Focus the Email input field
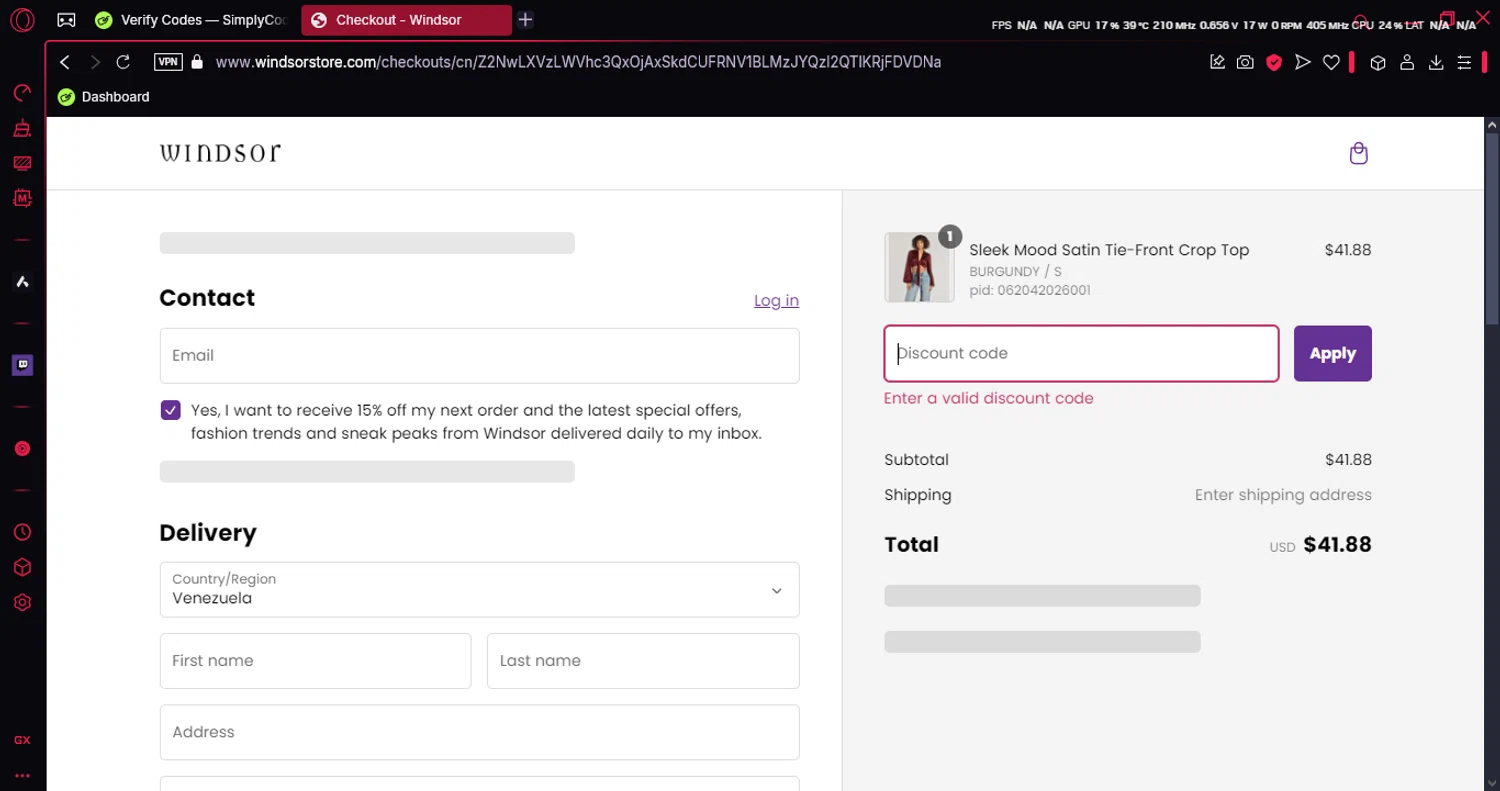 point(479,355)
